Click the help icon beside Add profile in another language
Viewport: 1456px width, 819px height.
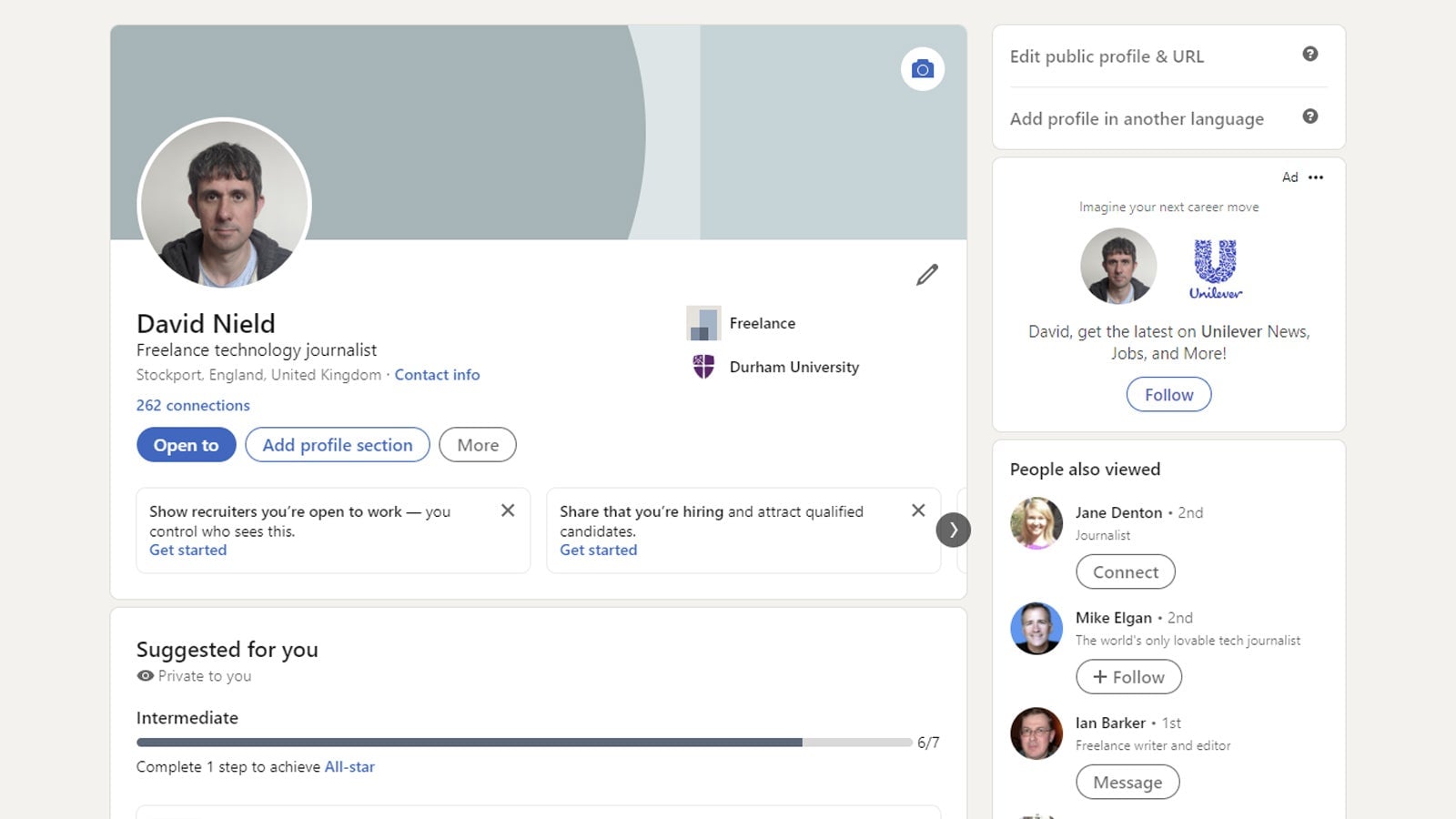pos(1310,116)
